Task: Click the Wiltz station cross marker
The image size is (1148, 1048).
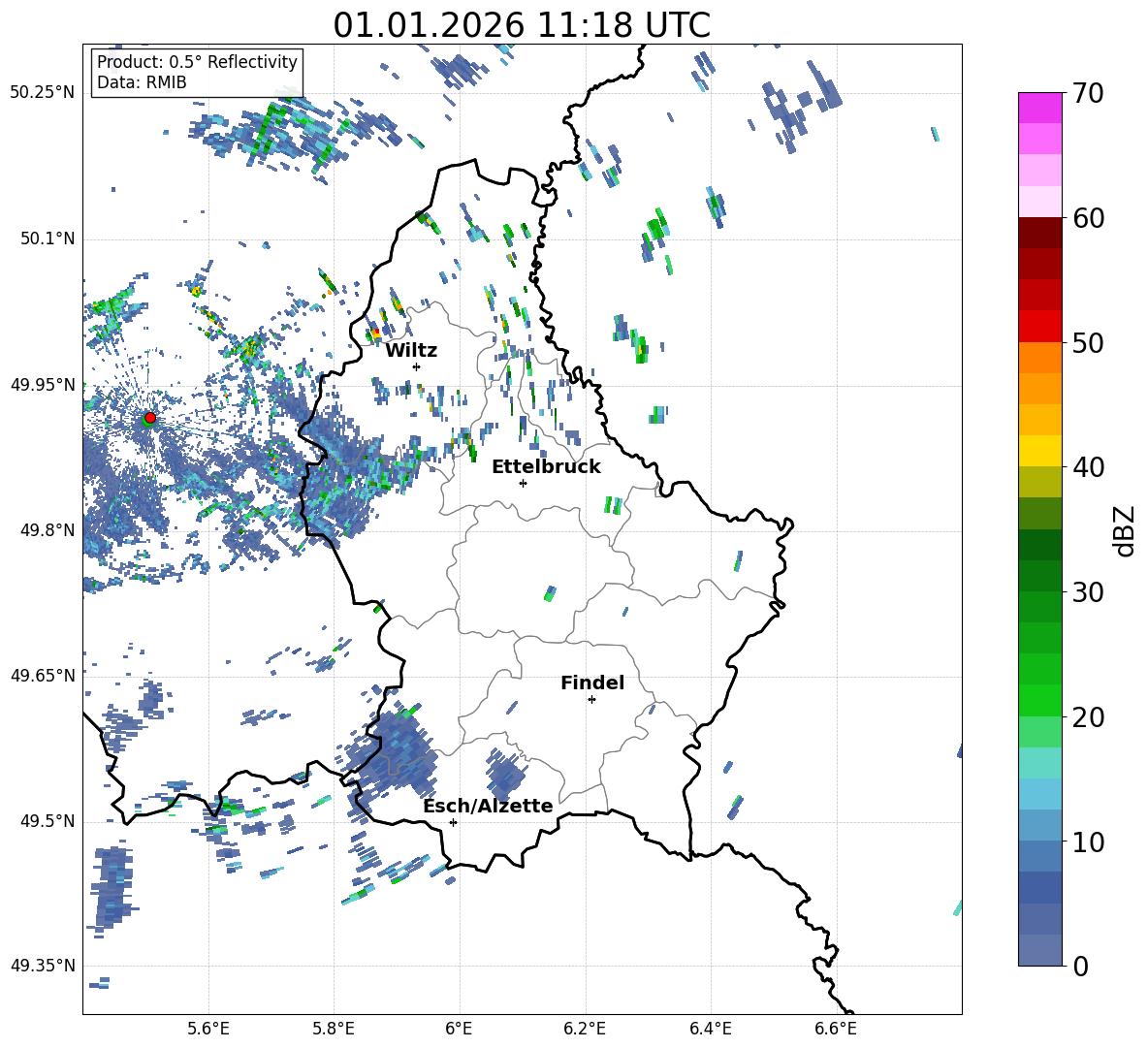Action: (x=416, y=366)
